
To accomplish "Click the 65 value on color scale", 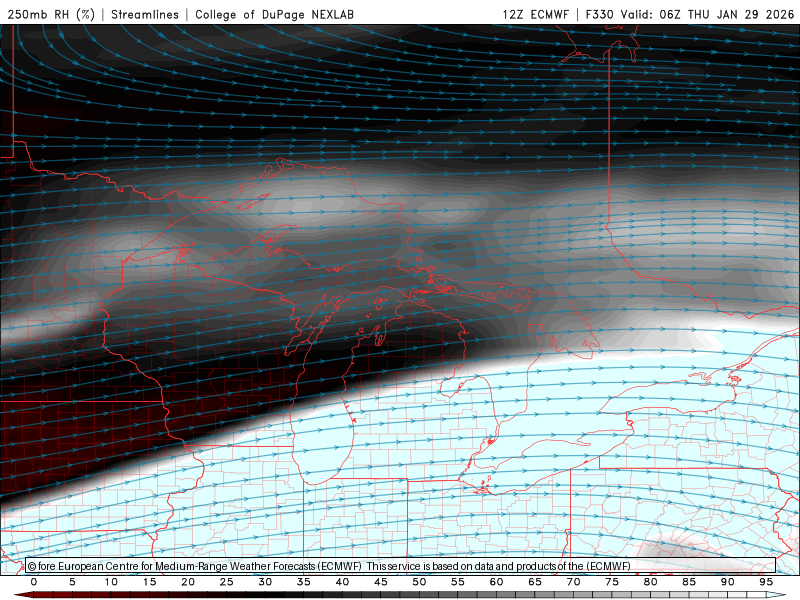I will pos(535,582).
